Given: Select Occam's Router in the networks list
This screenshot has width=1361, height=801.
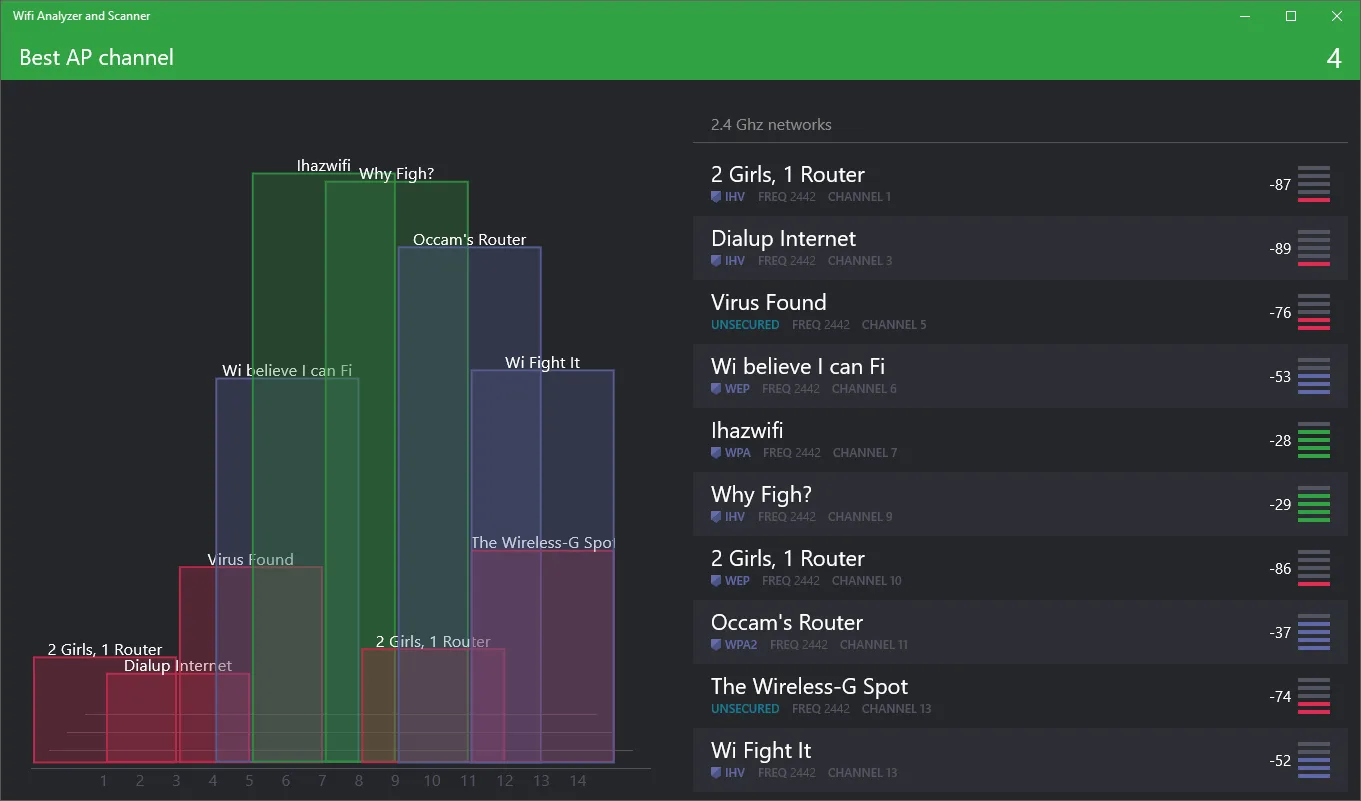Looking at the screenshot, I should (x=1020, y=632).
